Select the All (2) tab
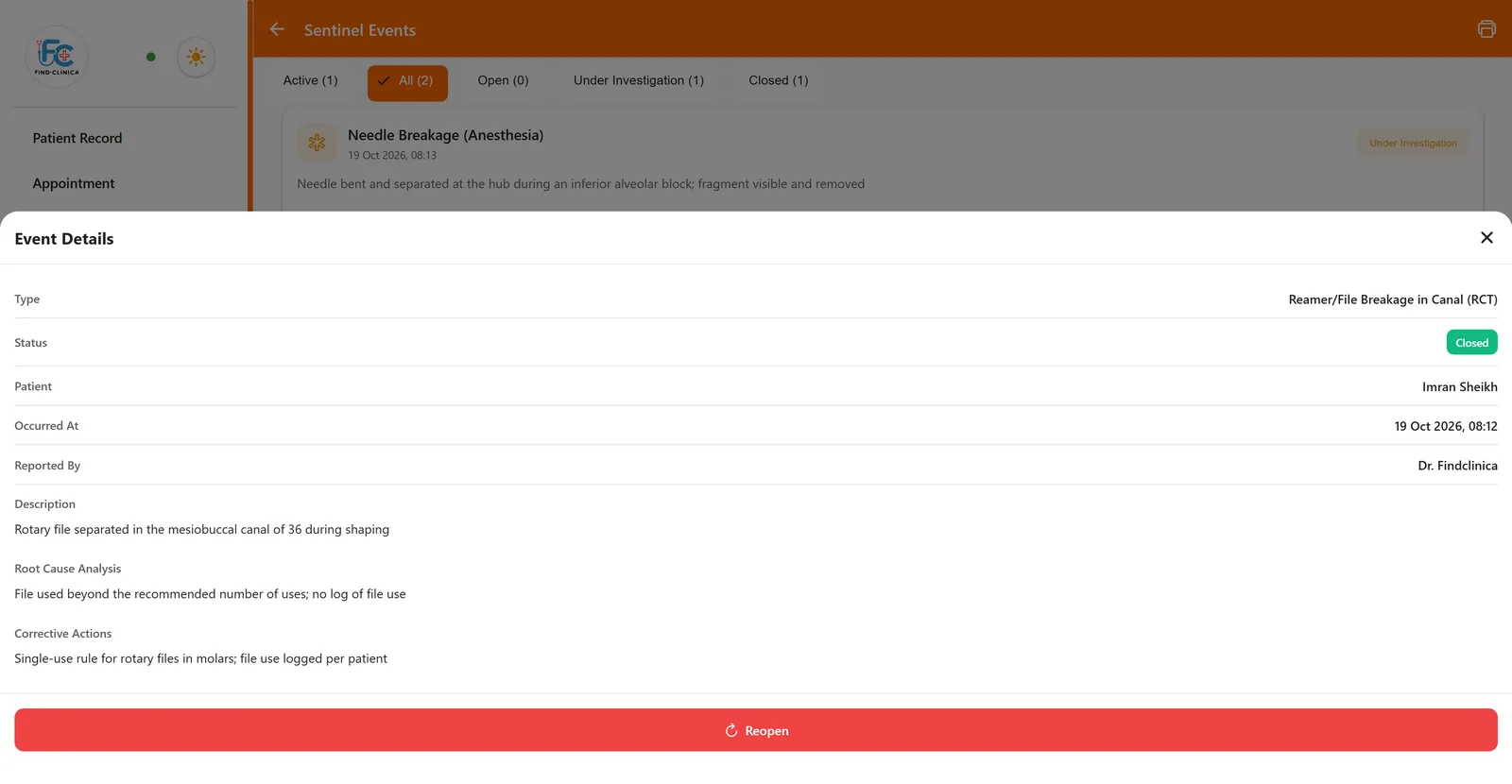1512x784 pixels. [x=407, y=82]
